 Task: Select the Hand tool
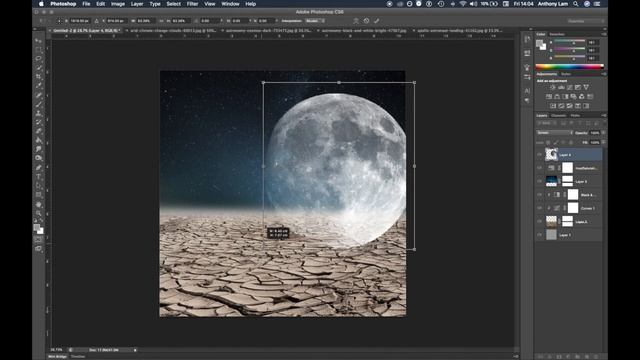(x=38, y=204)
